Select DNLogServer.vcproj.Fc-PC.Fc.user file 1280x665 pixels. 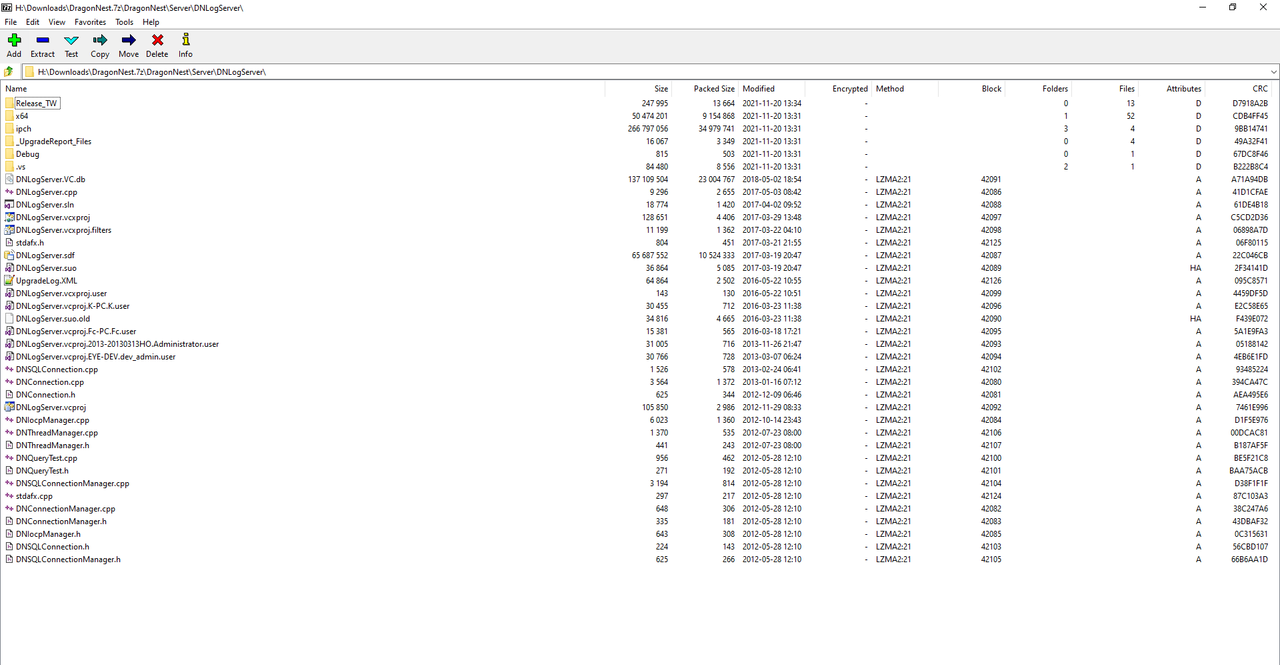click(75, 331)
